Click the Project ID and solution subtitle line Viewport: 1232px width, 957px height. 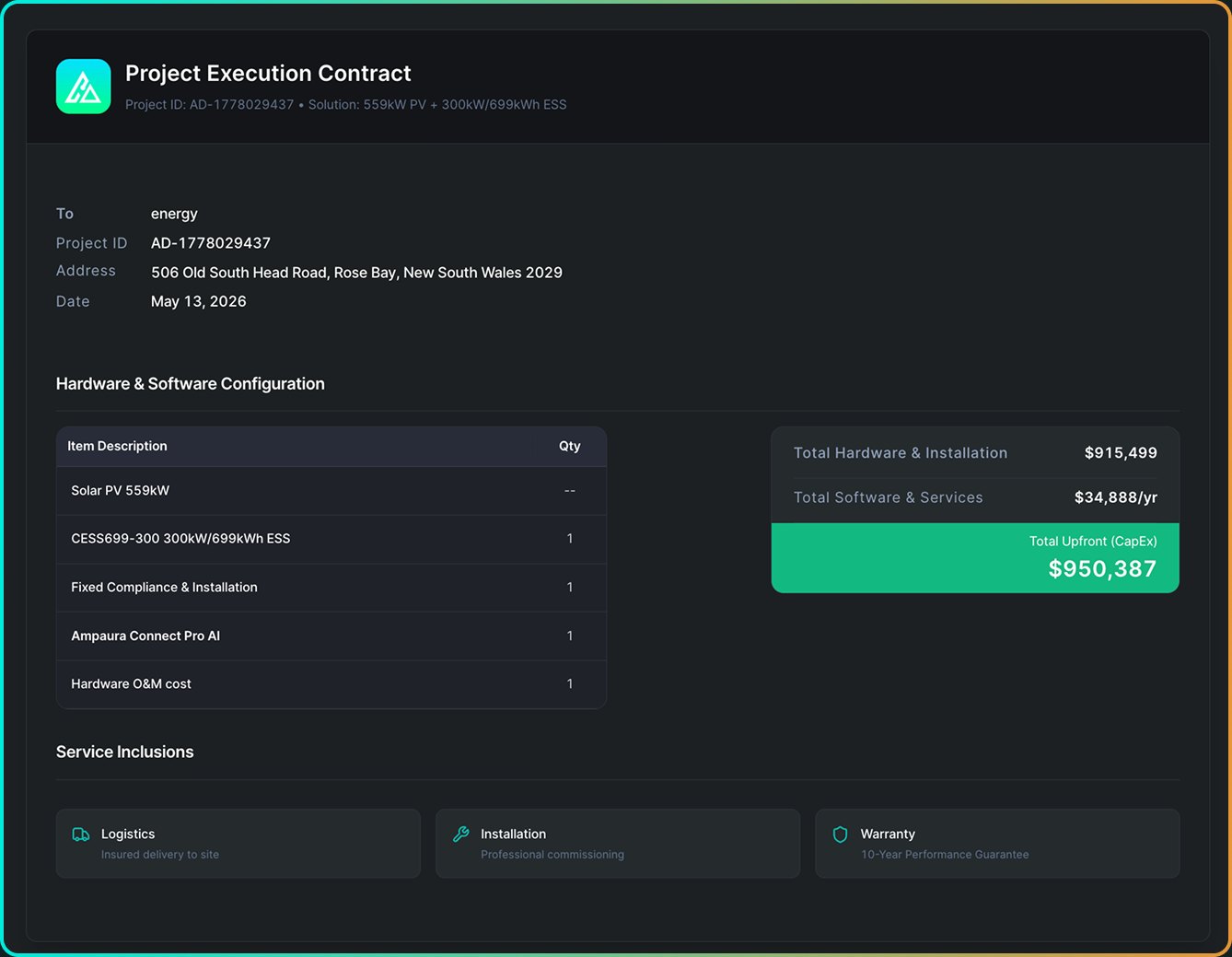(x=346, y=105)
